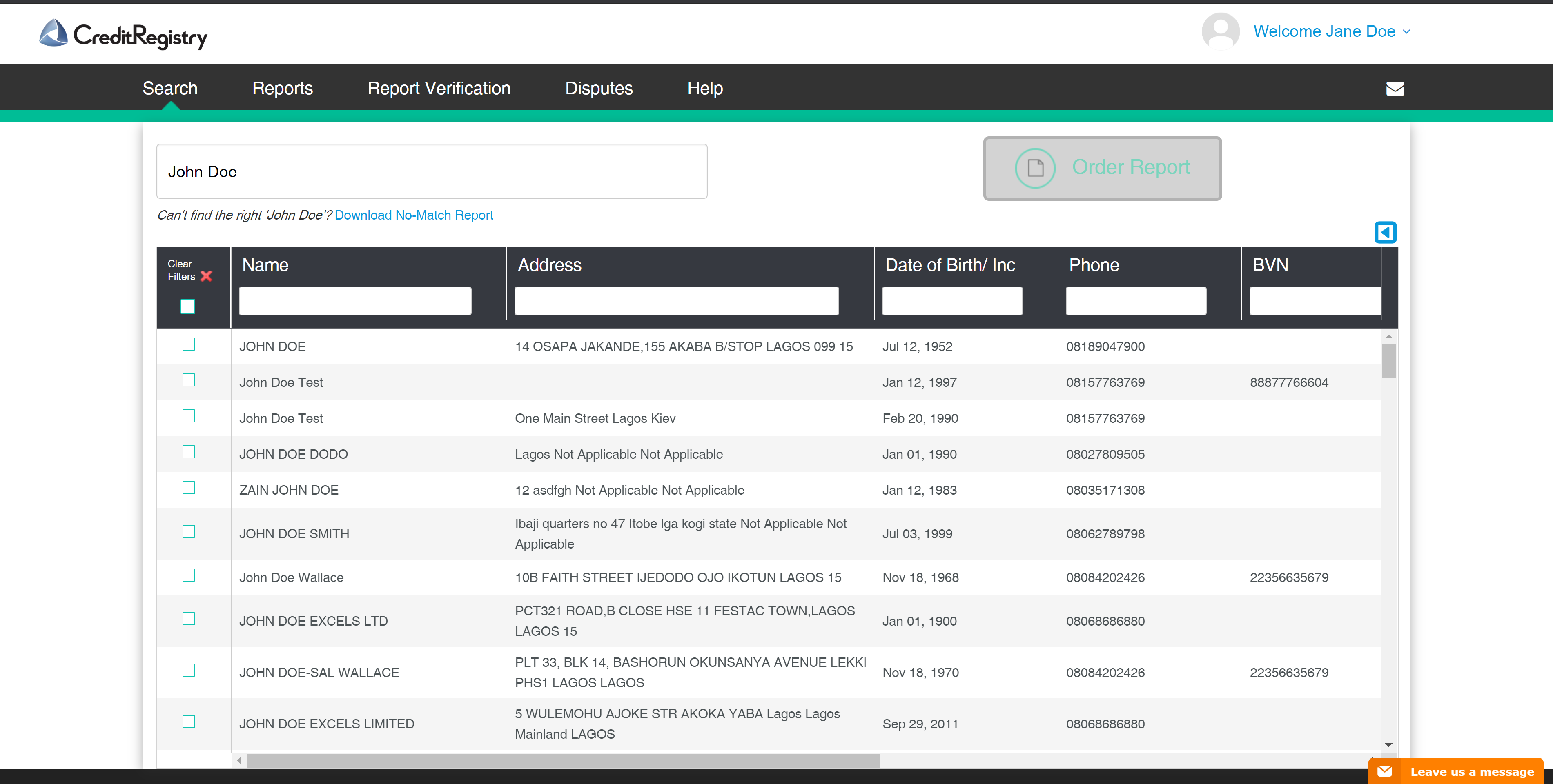Click the user avatar icon
The height and width of the screenshot is (784, 1553).
[x=1220, y=31]
